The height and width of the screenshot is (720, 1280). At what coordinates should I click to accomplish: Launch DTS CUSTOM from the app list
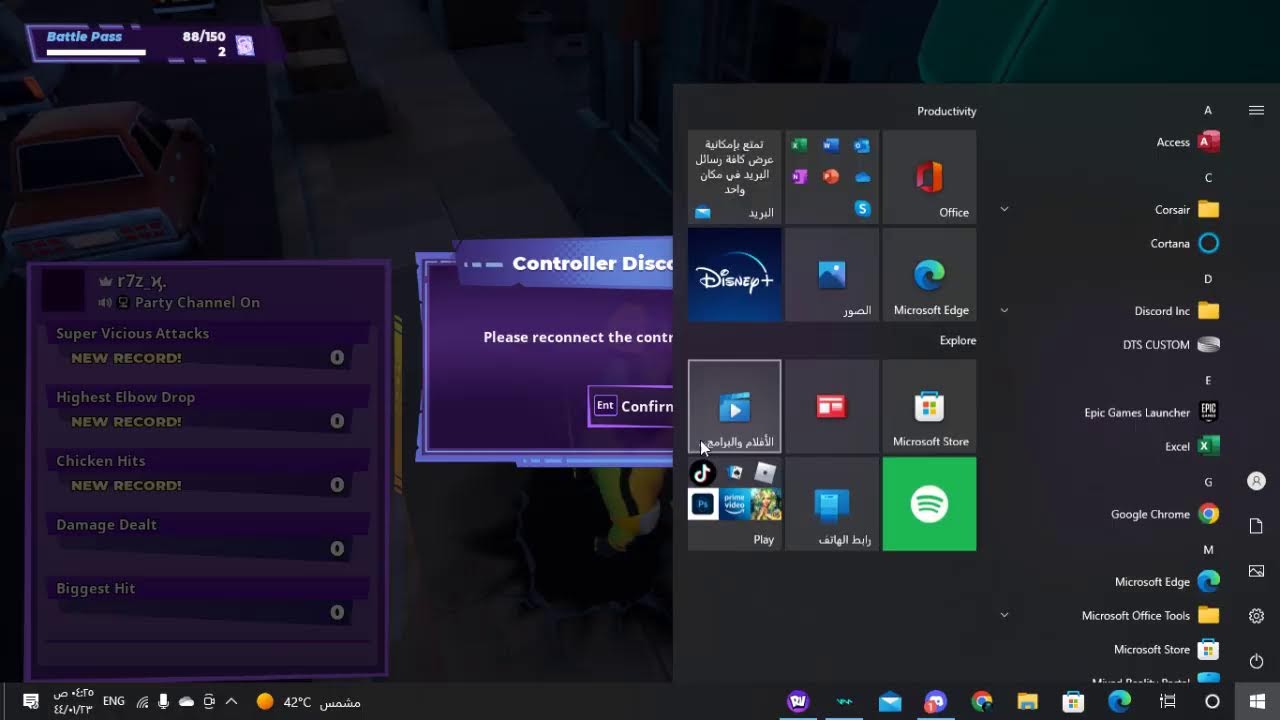click(1171, 345)
